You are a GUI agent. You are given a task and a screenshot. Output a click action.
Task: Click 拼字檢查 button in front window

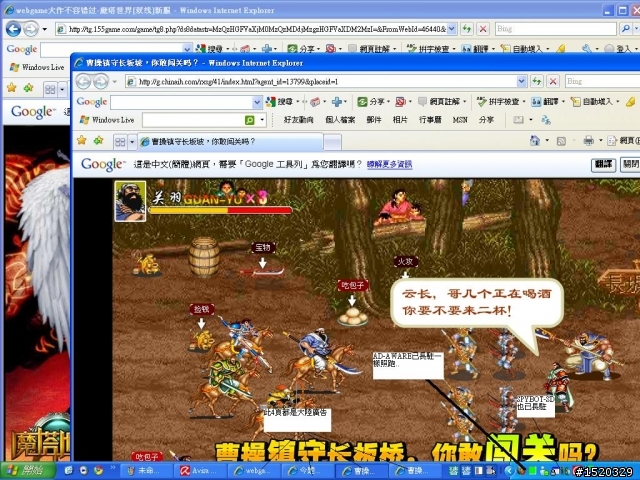point(498,101)
